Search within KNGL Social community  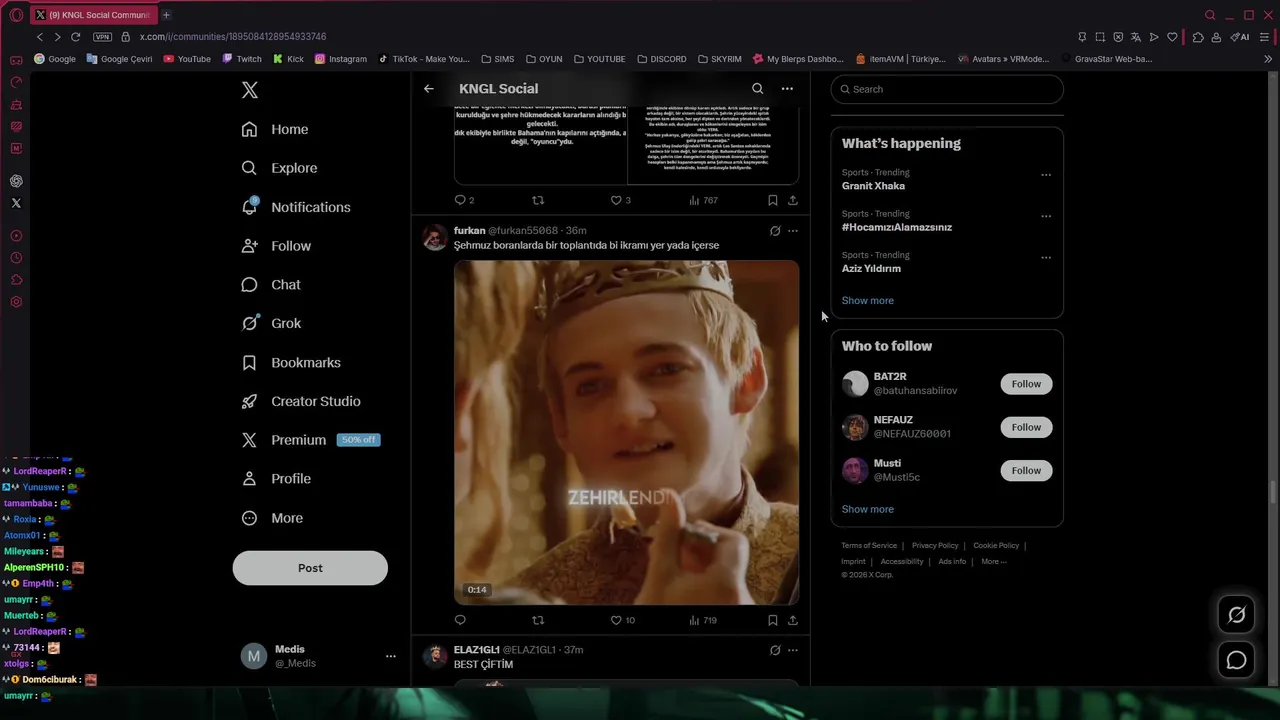pyautogui.click(x=757, y=89)
